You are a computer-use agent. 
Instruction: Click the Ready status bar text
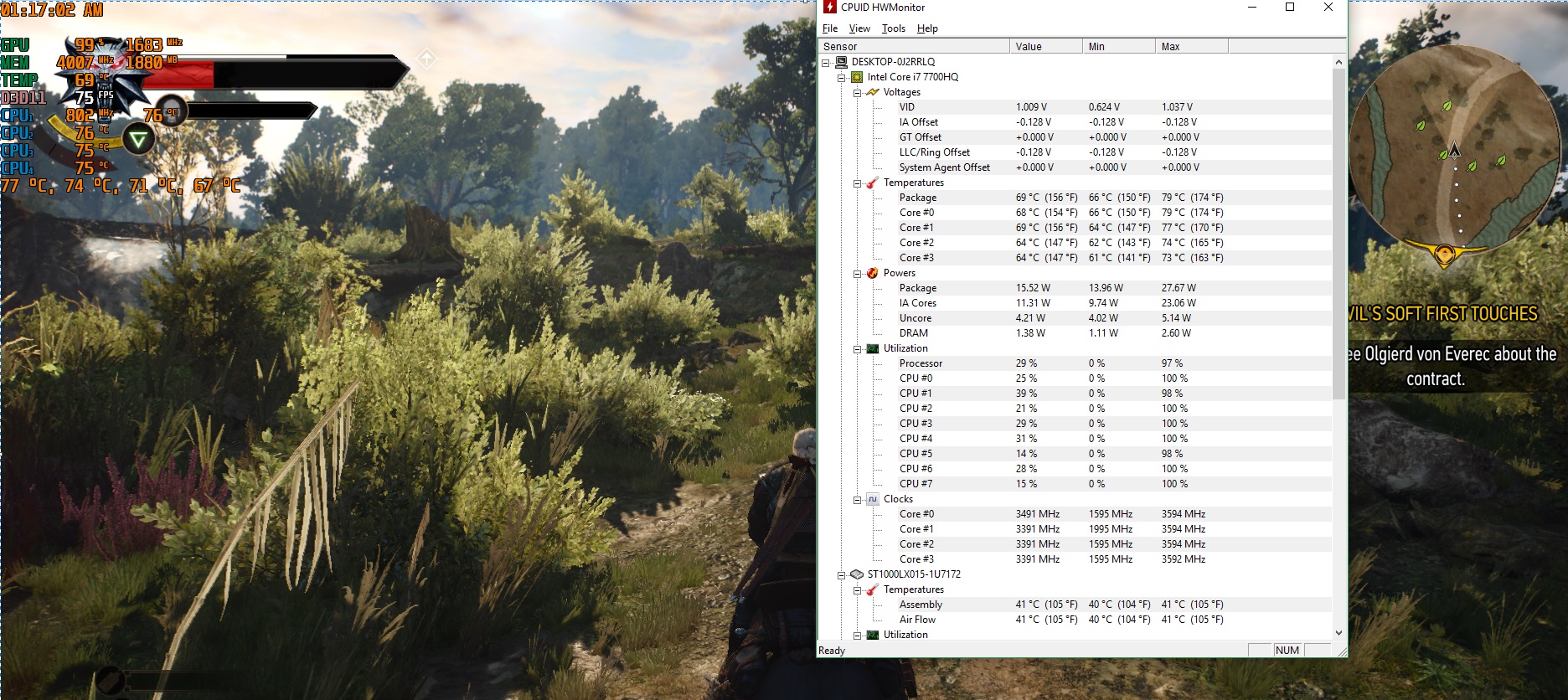click(832, 651)
